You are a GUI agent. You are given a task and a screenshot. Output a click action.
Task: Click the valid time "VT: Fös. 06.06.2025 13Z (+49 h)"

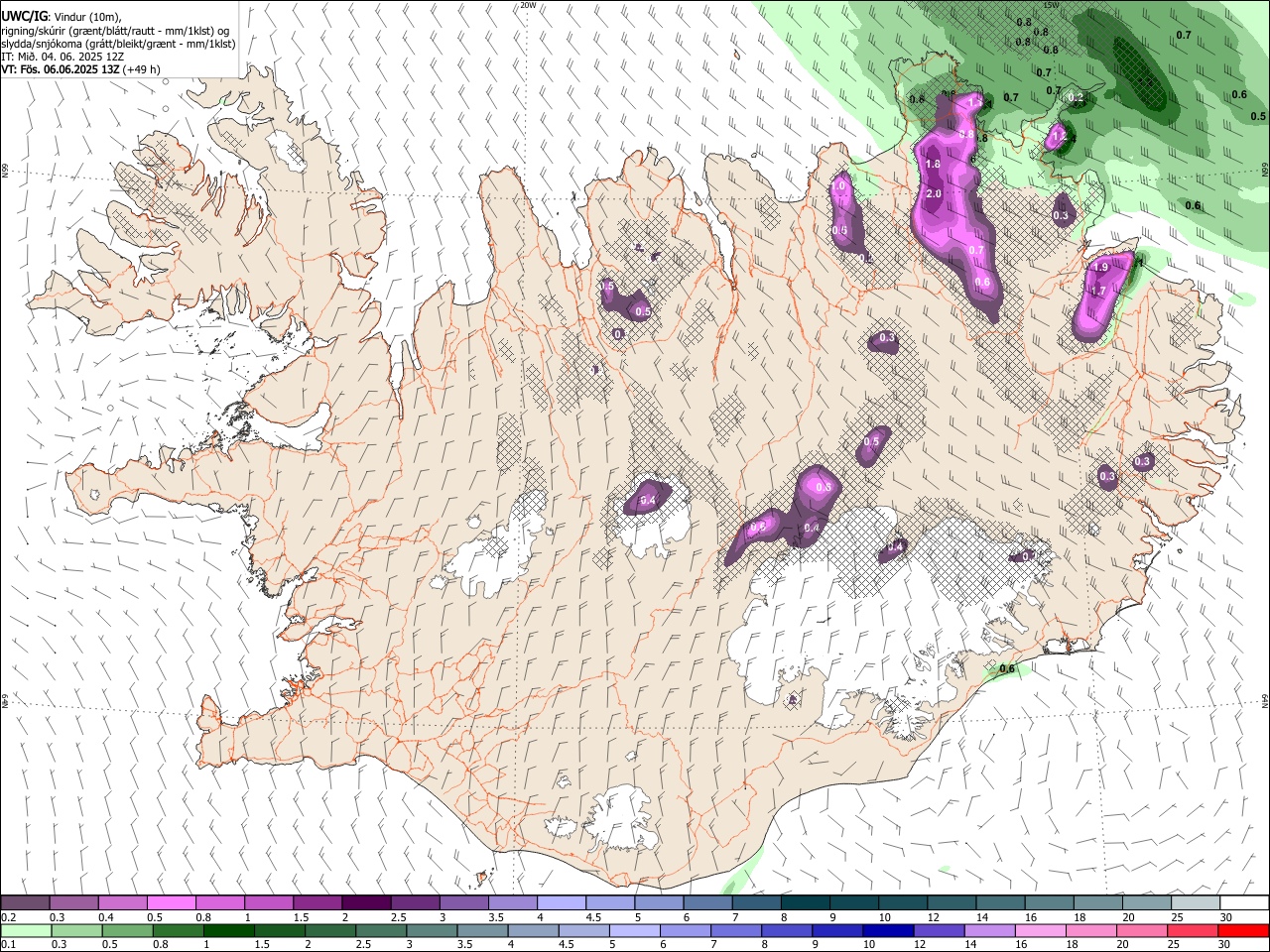80,69
